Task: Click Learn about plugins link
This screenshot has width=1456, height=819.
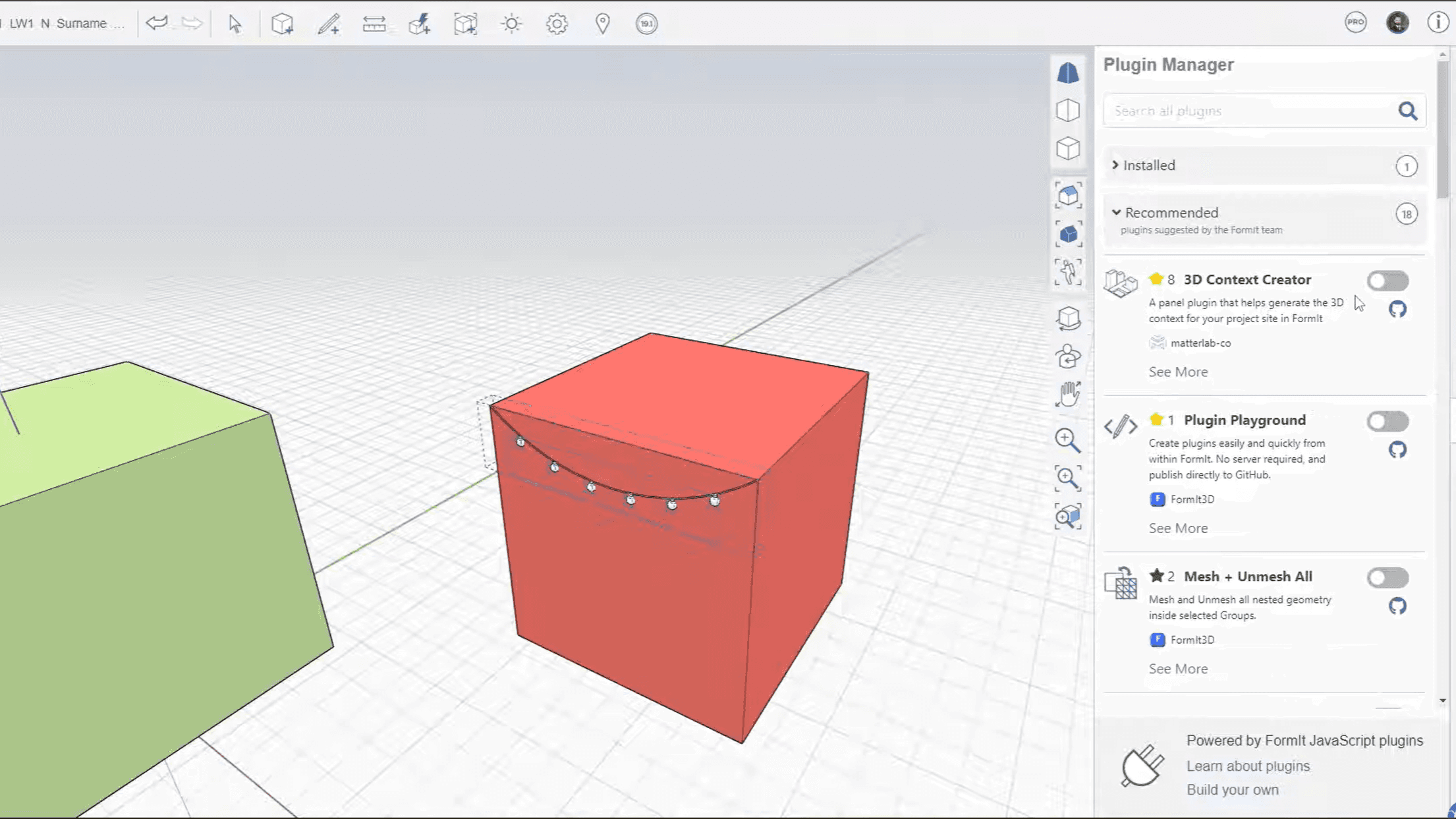Action: 1248,766
